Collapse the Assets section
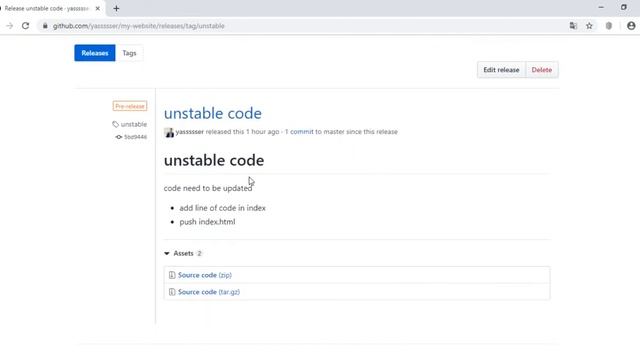The height and width of the screenshot is (360, 640). 183,253
